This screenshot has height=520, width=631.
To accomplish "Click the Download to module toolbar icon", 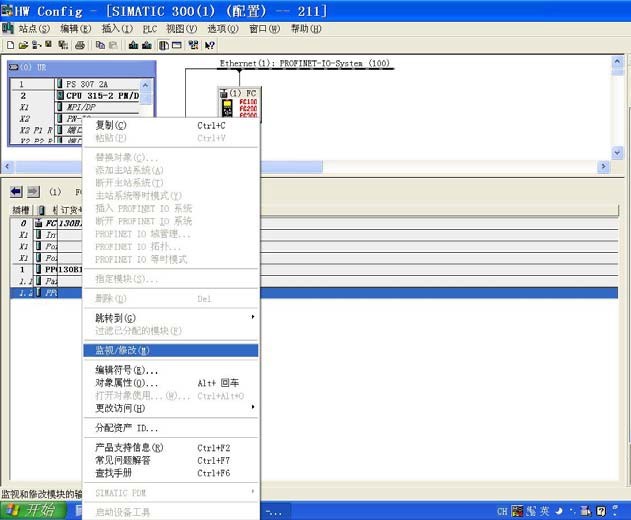I will [130, 45].
